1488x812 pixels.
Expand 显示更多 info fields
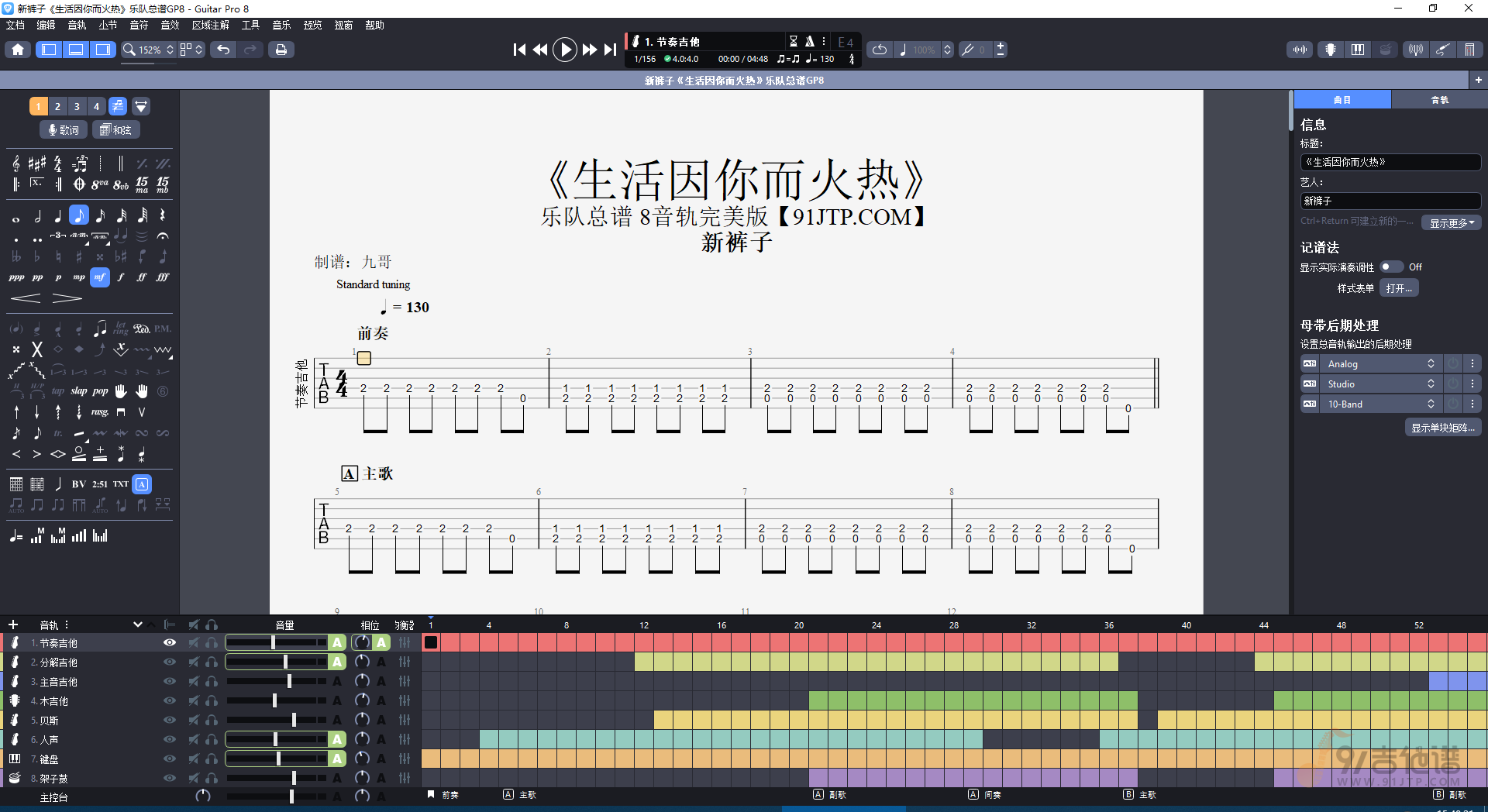[x=1452, y=223]
